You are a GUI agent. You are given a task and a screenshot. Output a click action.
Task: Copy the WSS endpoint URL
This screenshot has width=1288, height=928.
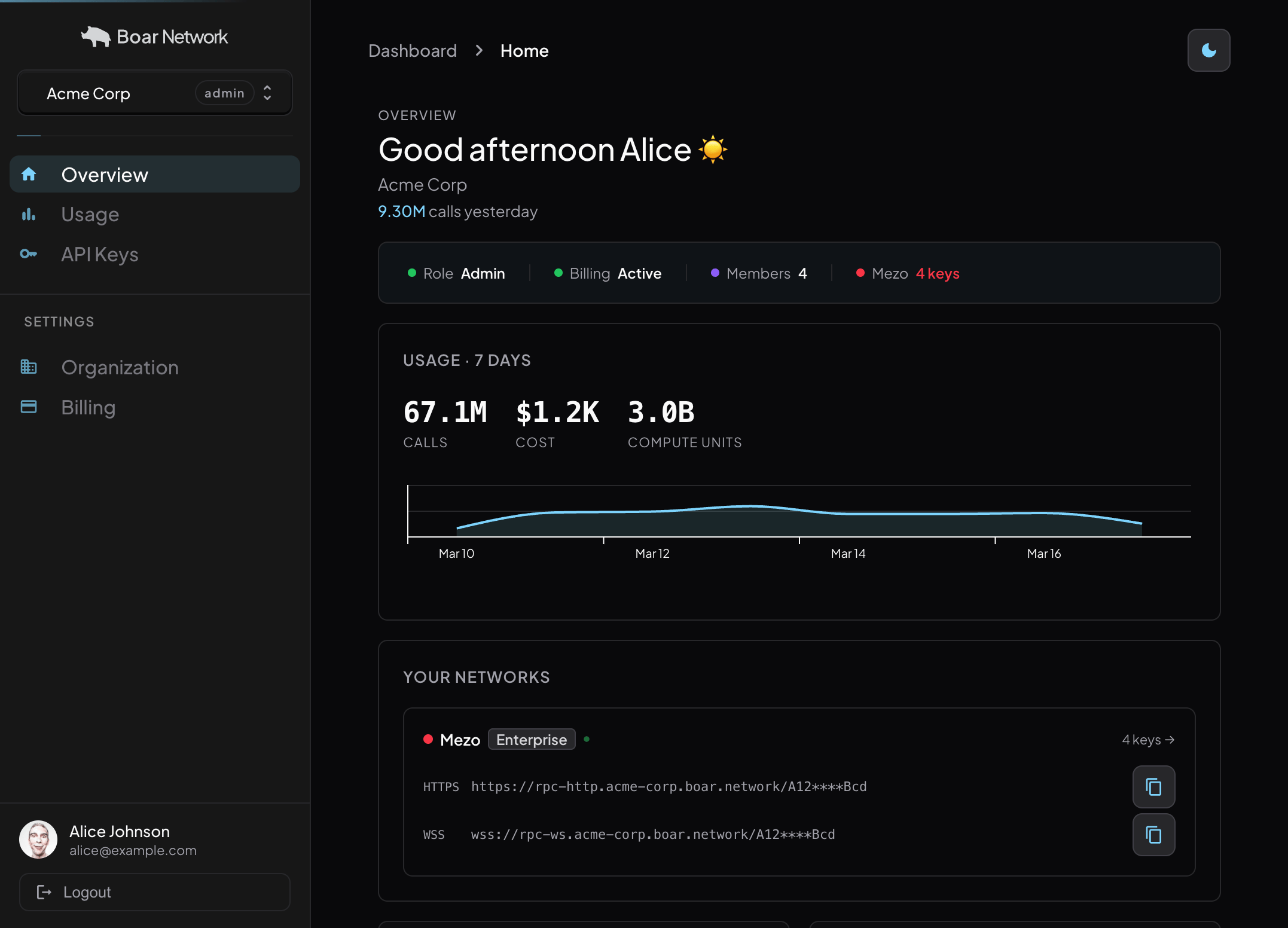click(x=1153, y=835)
